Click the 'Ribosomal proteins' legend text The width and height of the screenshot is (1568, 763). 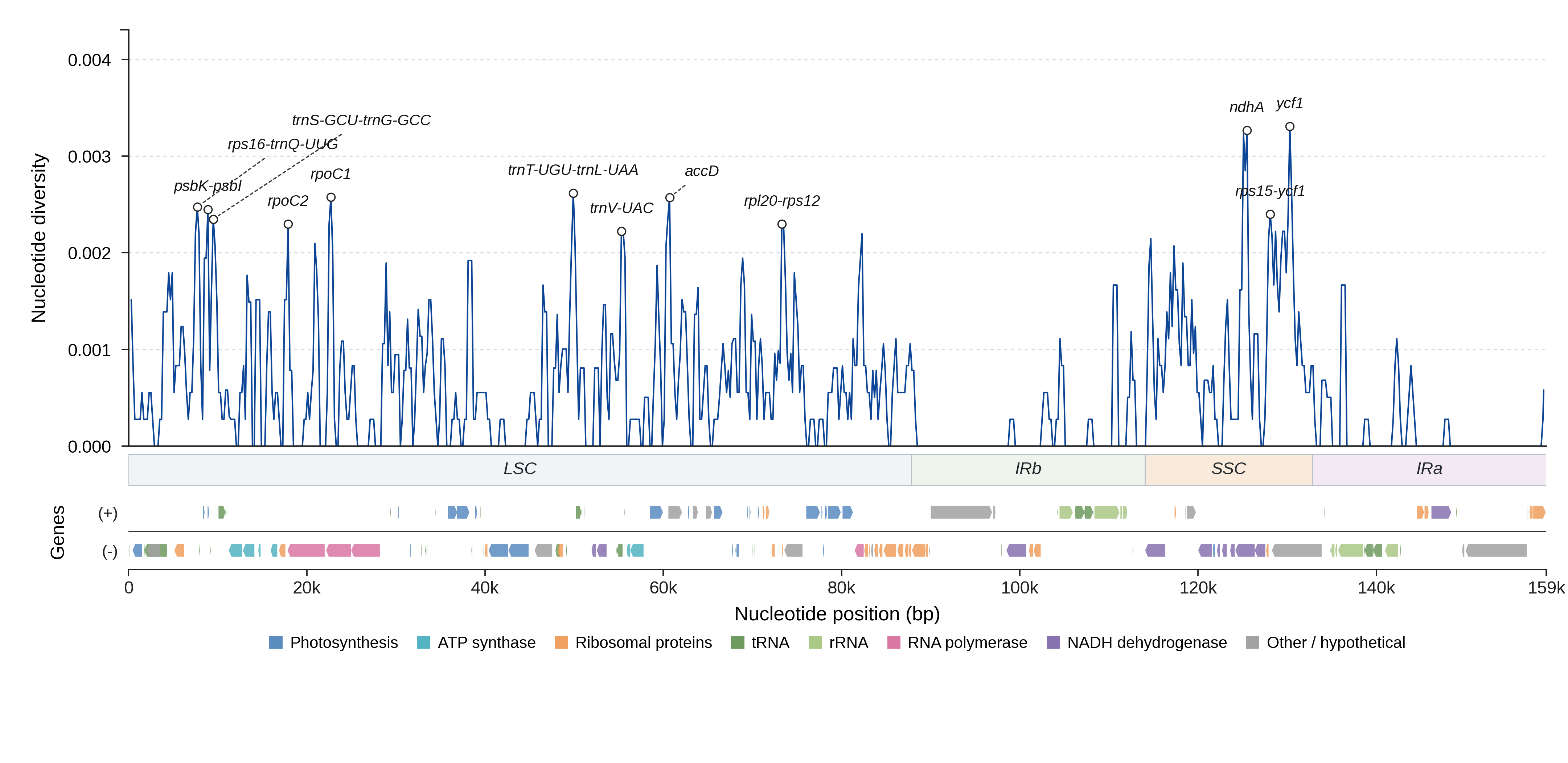pyautogui.click(x=643, y=642)
